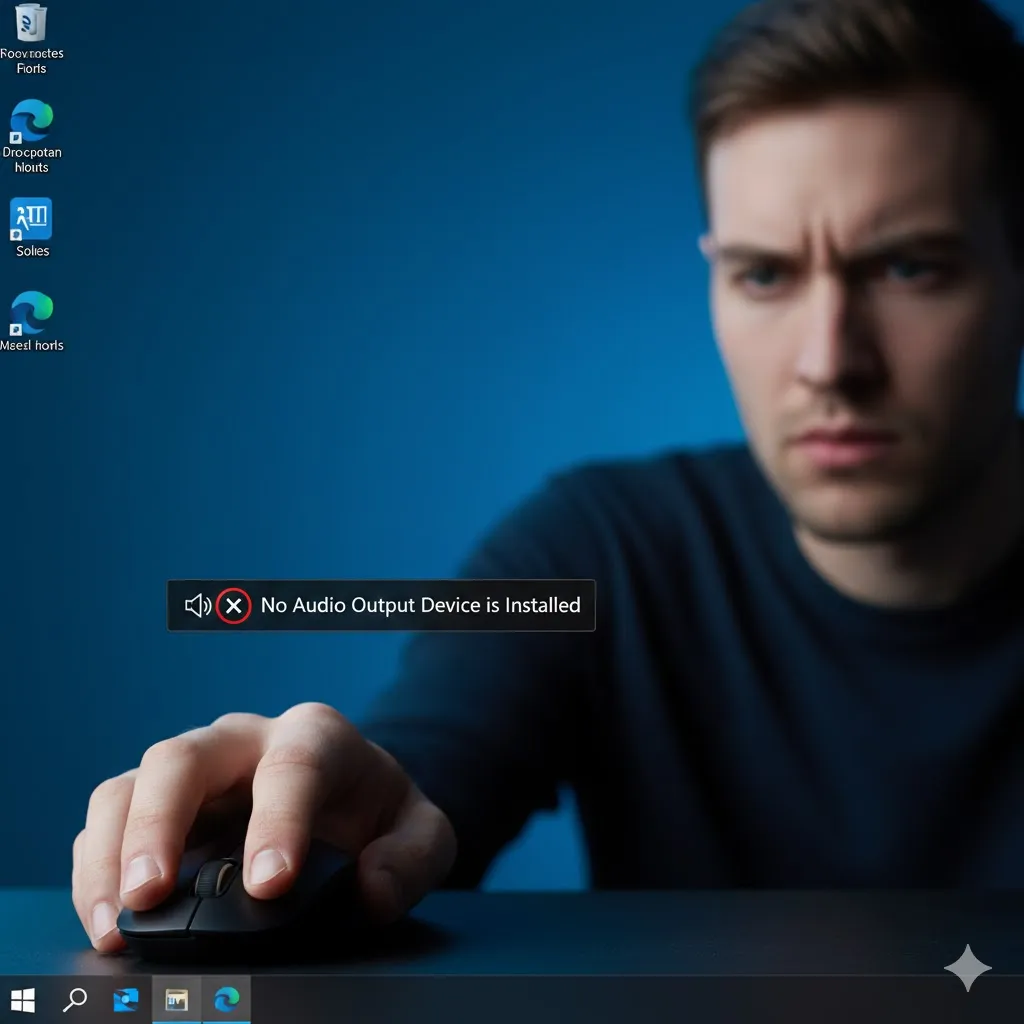
Task: Click the 'No Audio Output Device is Installed' text
Action: pos(420,605)
